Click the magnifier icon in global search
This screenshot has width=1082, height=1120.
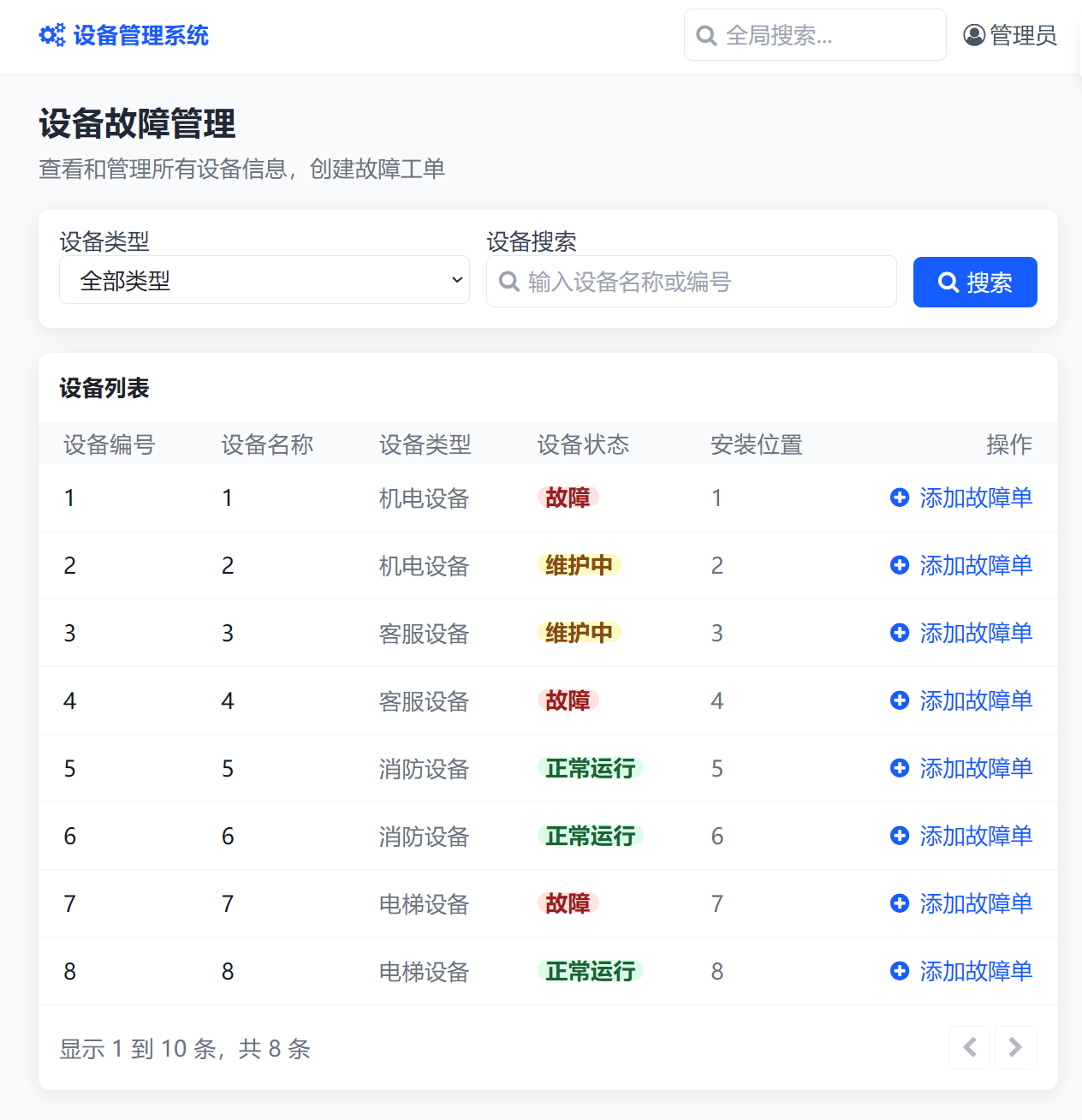click(706, 36)
